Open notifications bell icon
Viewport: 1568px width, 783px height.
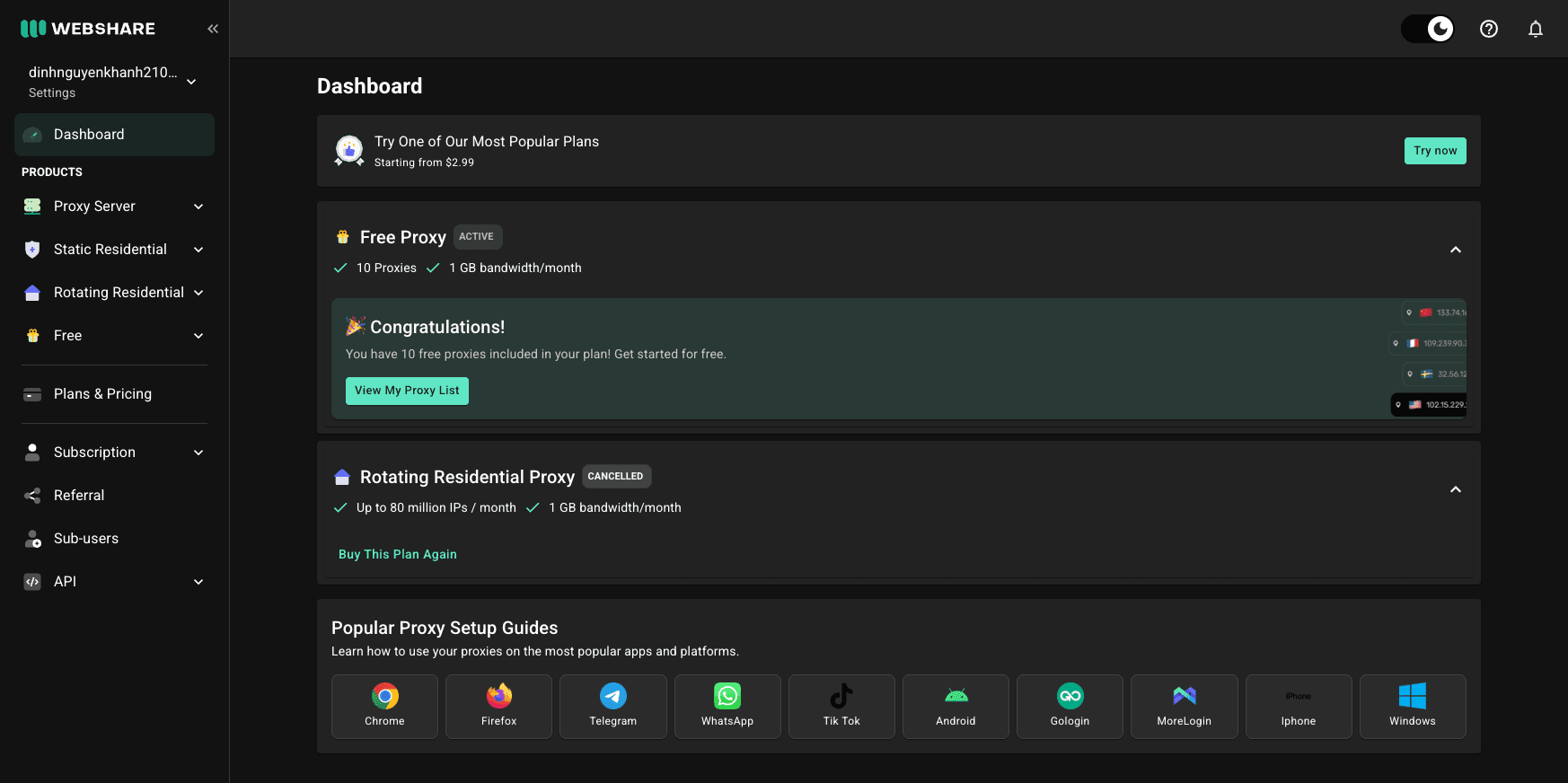click(x=1536, y=29)
